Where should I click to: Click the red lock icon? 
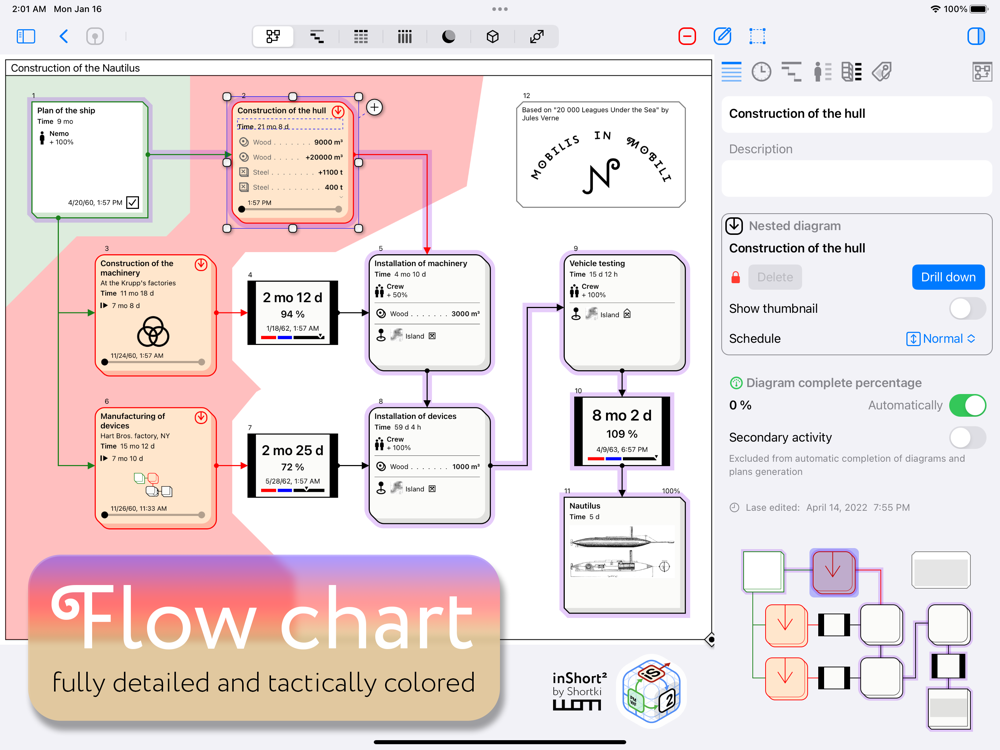tap(735, 277)
